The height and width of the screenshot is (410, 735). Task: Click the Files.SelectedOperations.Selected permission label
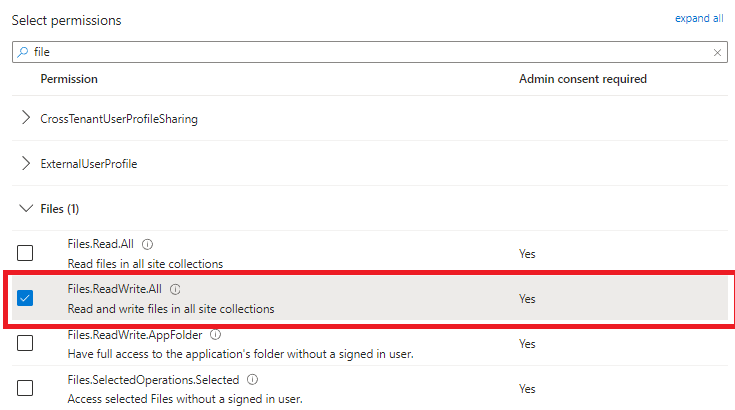pos(153,380)
